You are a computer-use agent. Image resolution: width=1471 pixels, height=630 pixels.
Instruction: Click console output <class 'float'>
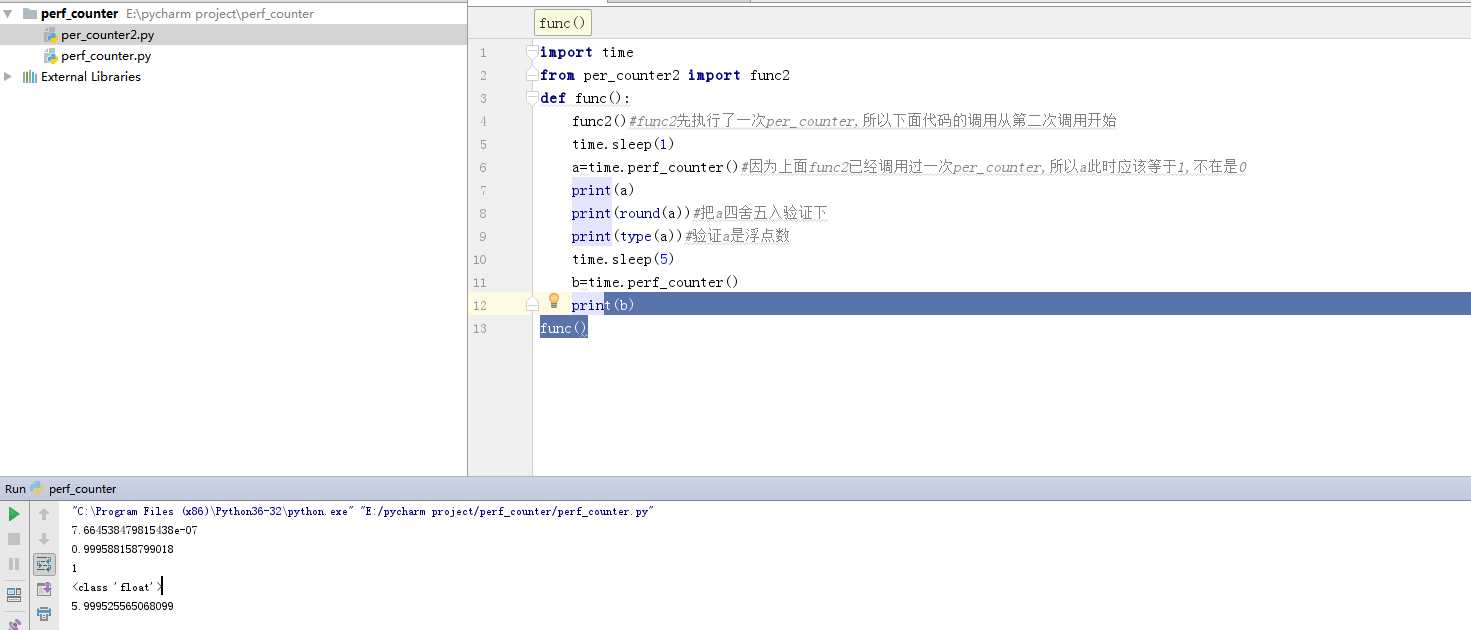(x=116, y=587)
